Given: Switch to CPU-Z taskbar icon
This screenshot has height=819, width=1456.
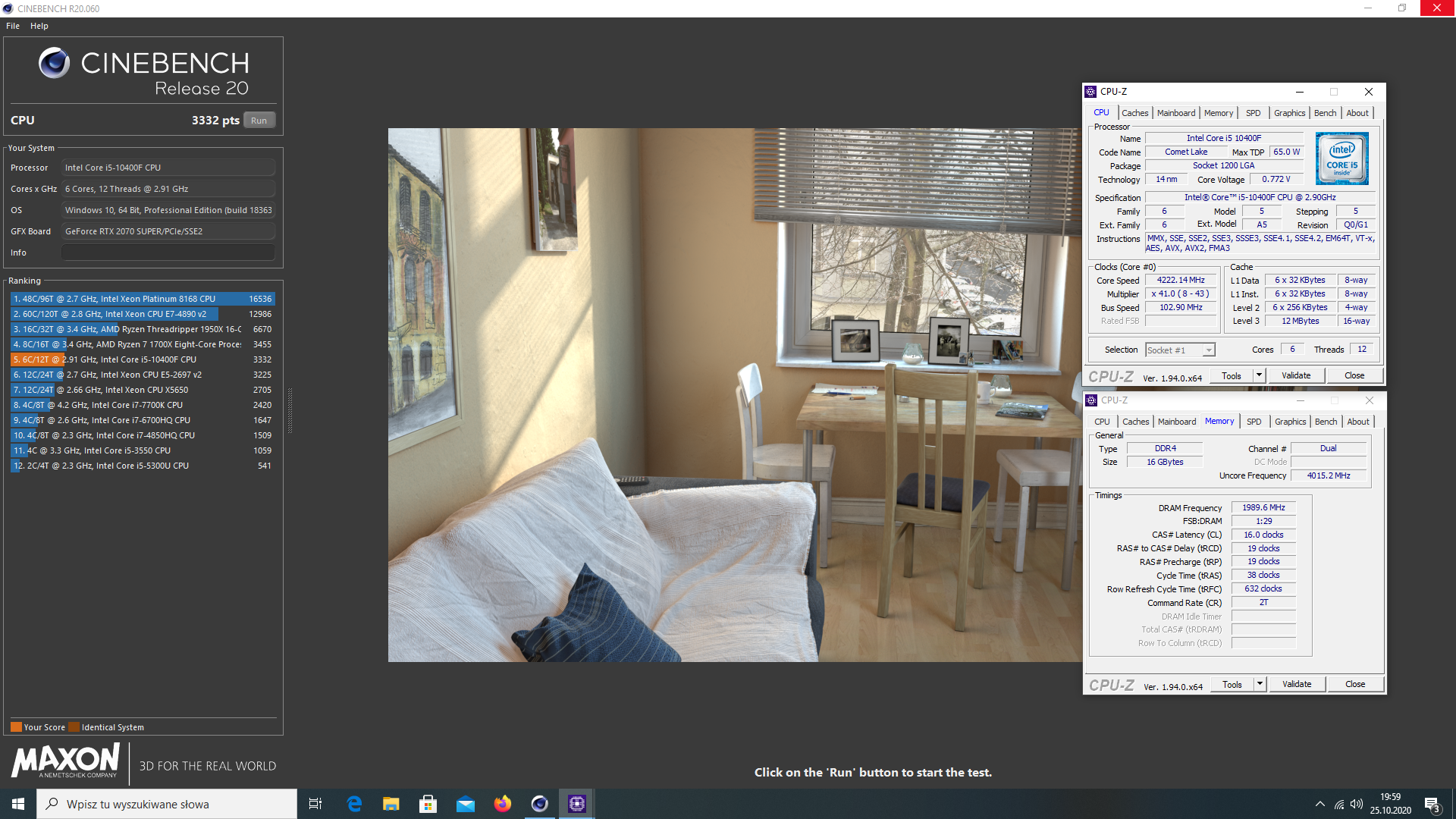Looking at the screenshot, I should tap(577, 804).
